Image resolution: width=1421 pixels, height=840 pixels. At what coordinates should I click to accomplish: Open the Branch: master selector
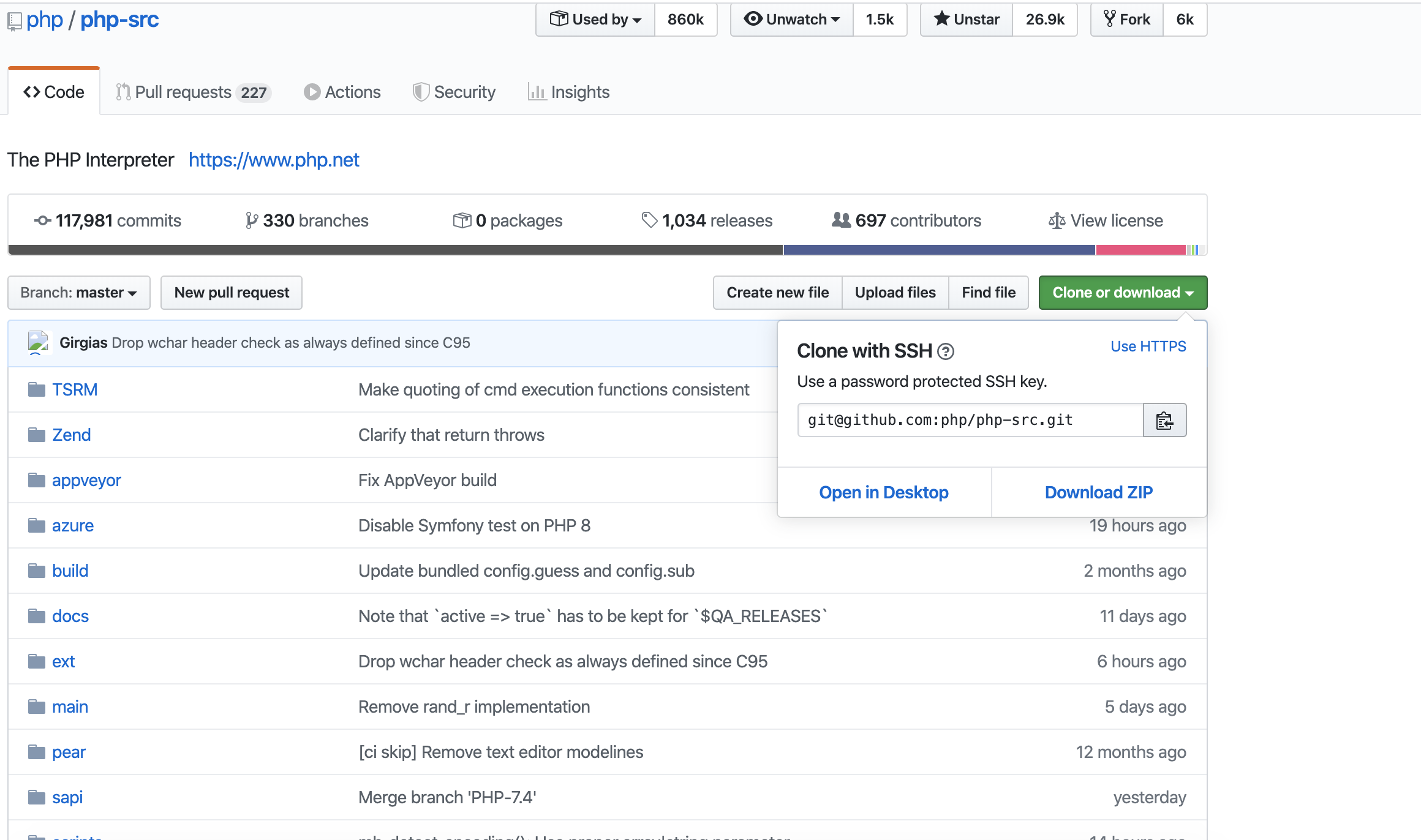click(79, 293)
